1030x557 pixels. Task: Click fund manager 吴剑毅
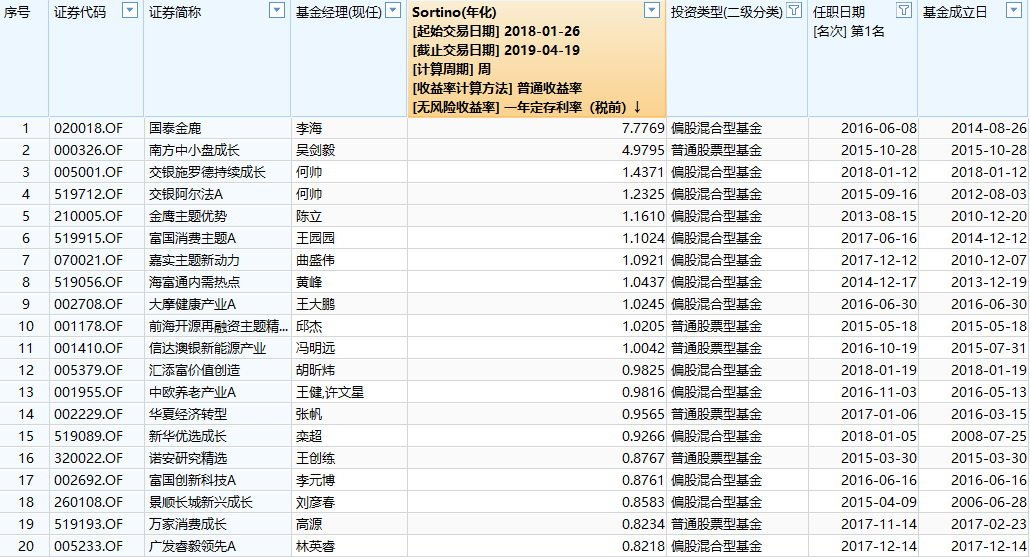pyautogui.click(x=315, y=150)
